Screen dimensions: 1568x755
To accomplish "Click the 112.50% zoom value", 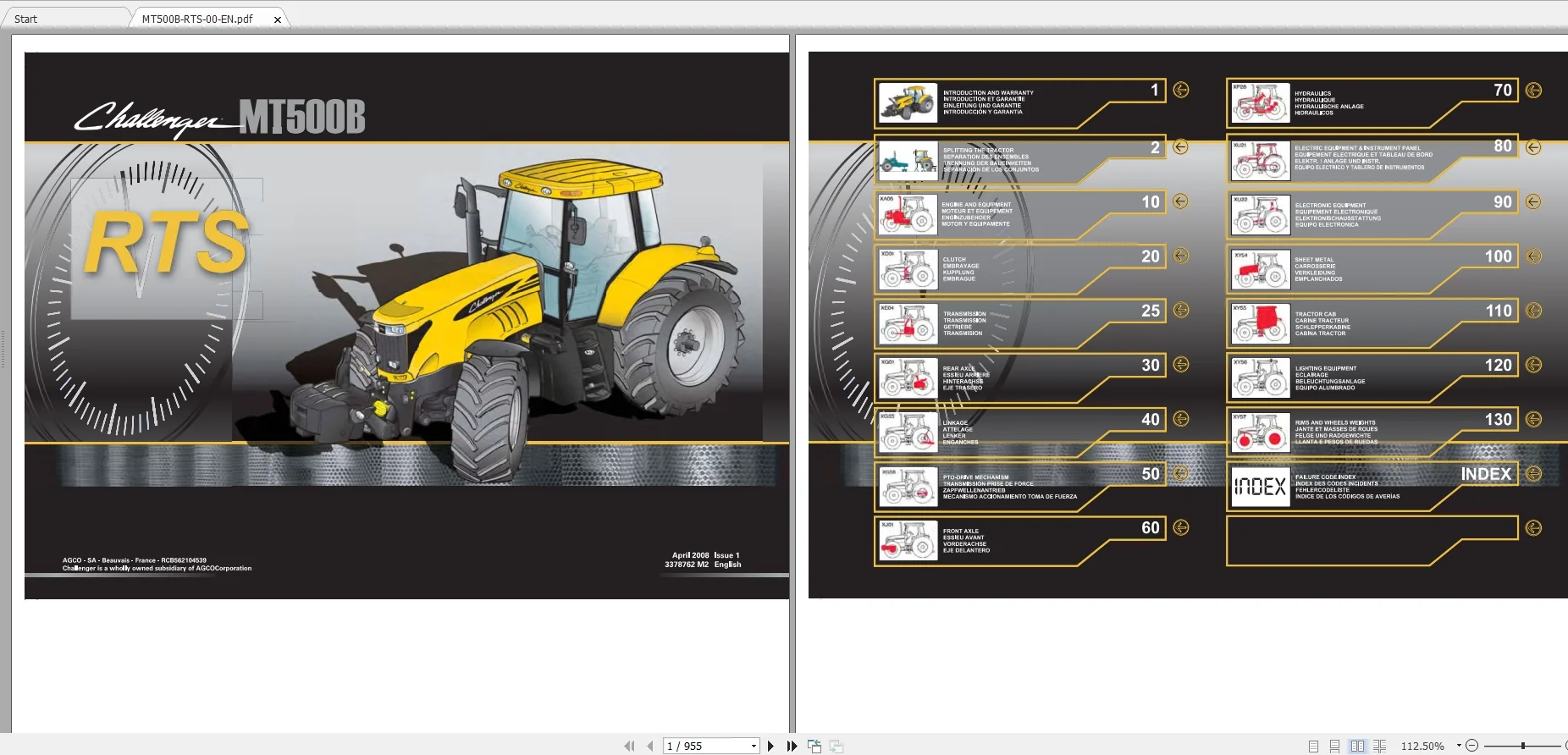I will pos(1422,746).
